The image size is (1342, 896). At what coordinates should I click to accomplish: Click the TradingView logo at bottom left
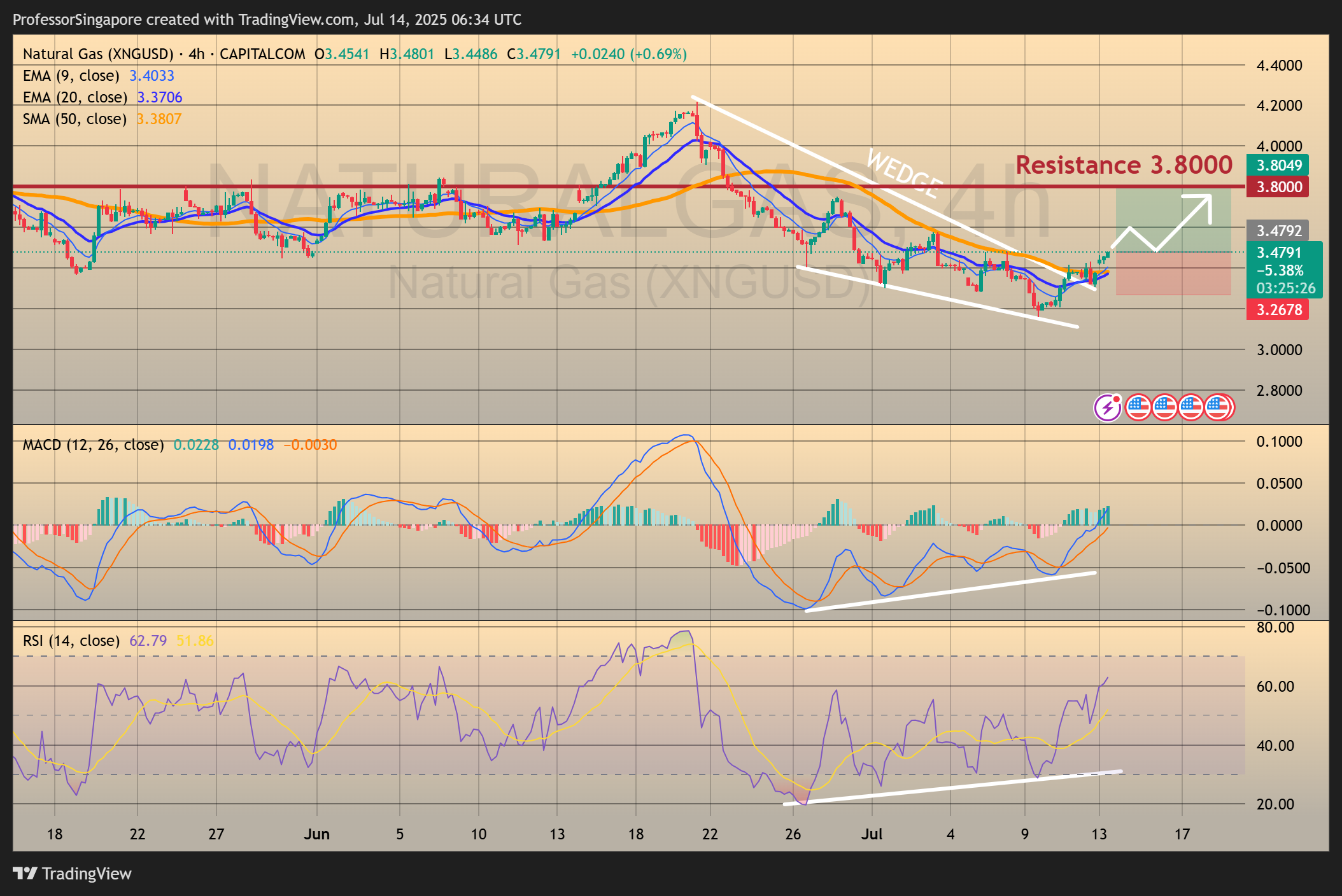point(72,874)
